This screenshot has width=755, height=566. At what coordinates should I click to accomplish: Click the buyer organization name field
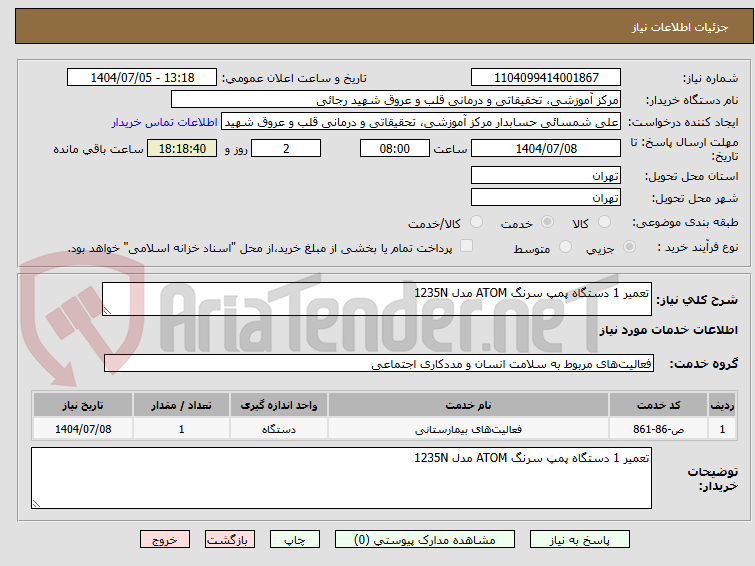tap(396, 100)
